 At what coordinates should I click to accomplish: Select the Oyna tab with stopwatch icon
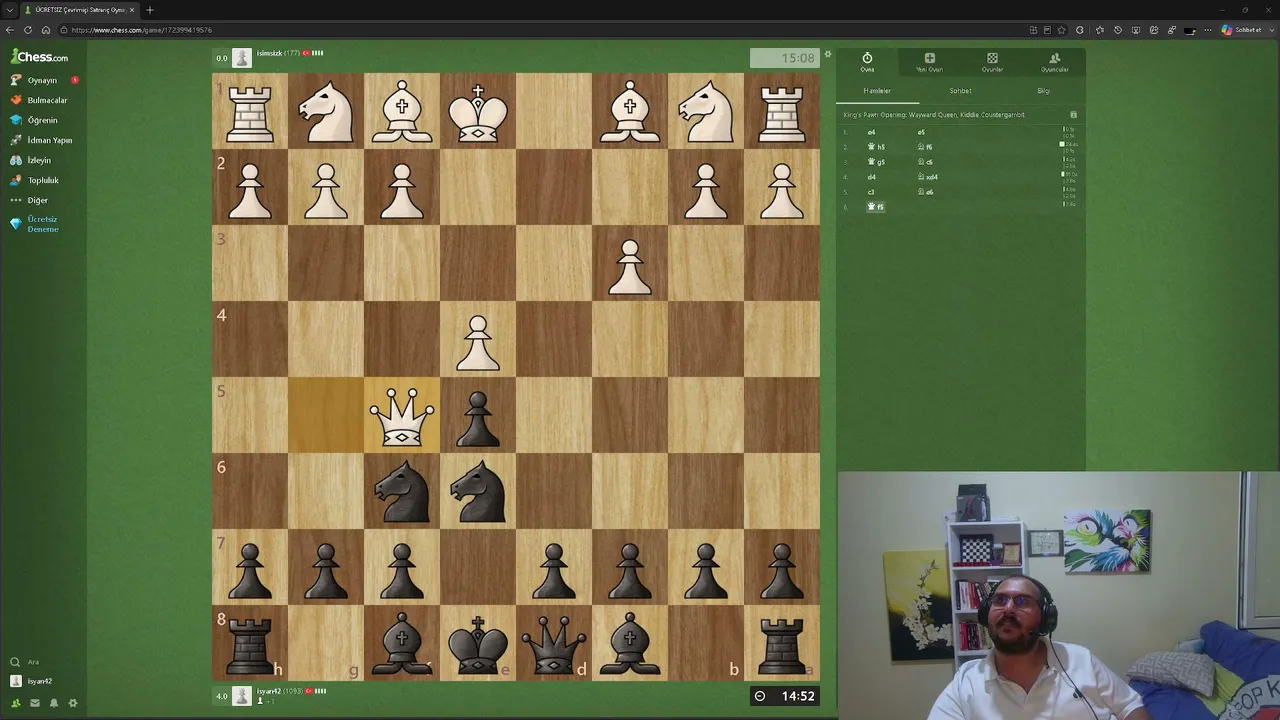click(x=867, y=62)
